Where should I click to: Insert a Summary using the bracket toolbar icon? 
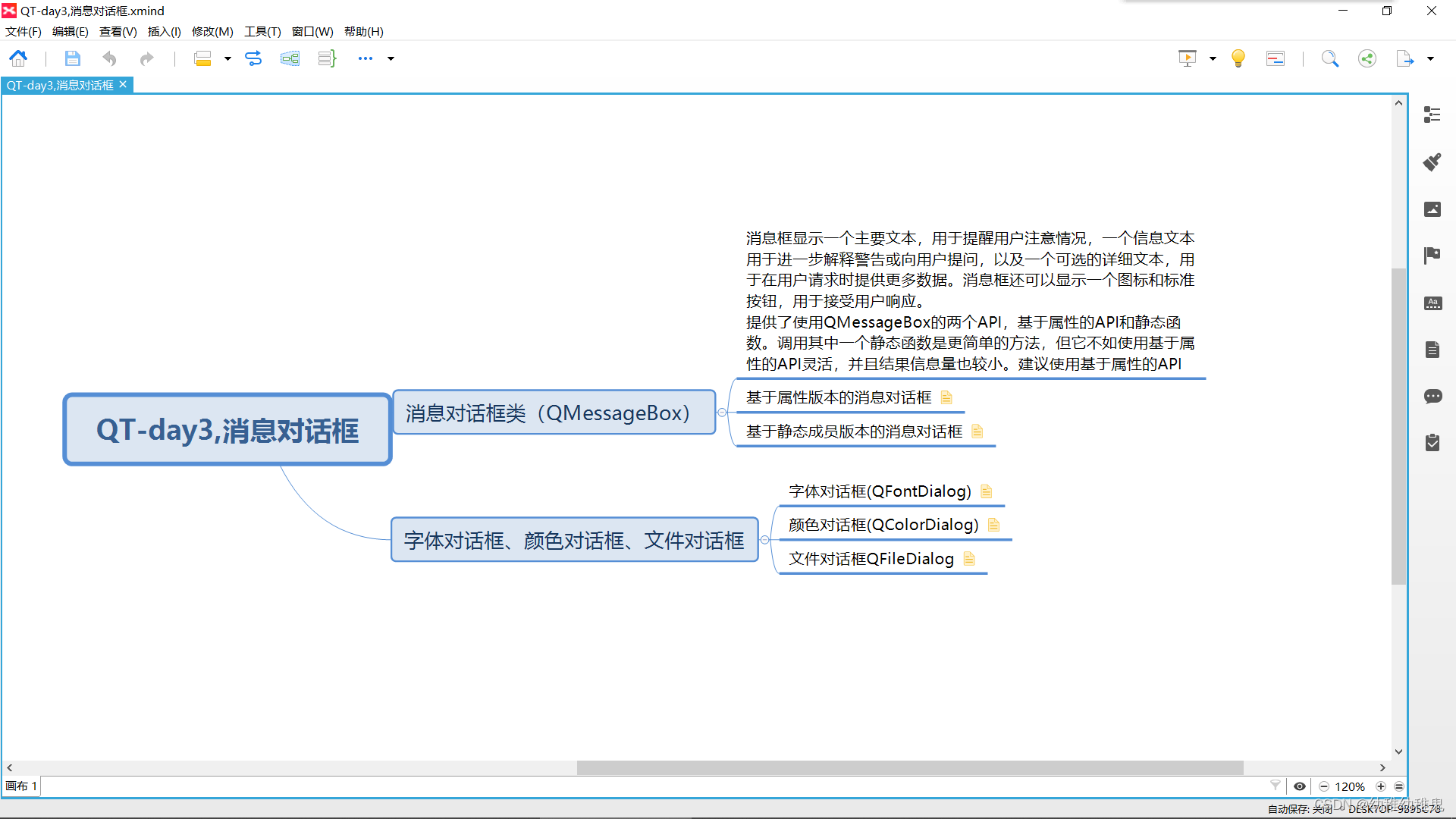[x=326, y=58]
